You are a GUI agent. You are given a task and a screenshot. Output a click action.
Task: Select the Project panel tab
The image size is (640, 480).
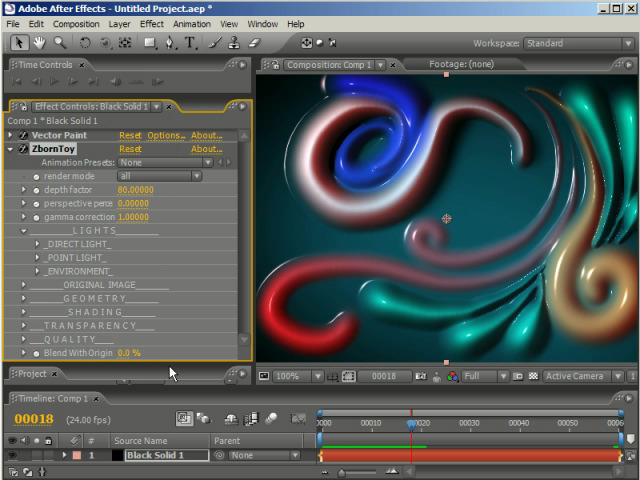pyautogui.click(x=33, y=373)
